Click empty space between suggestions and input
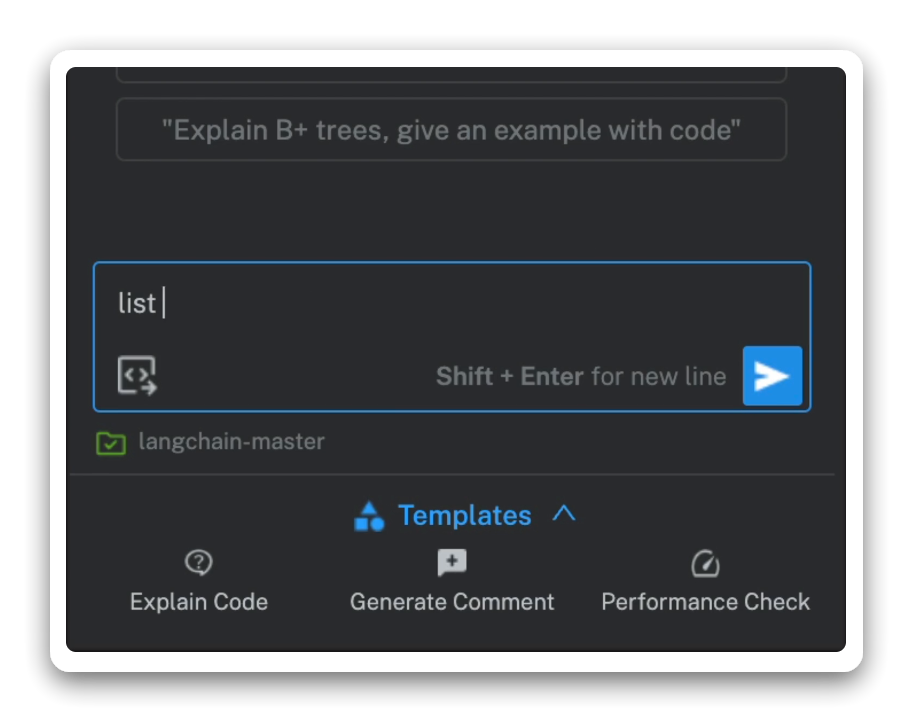 click(x=451, y=212)
